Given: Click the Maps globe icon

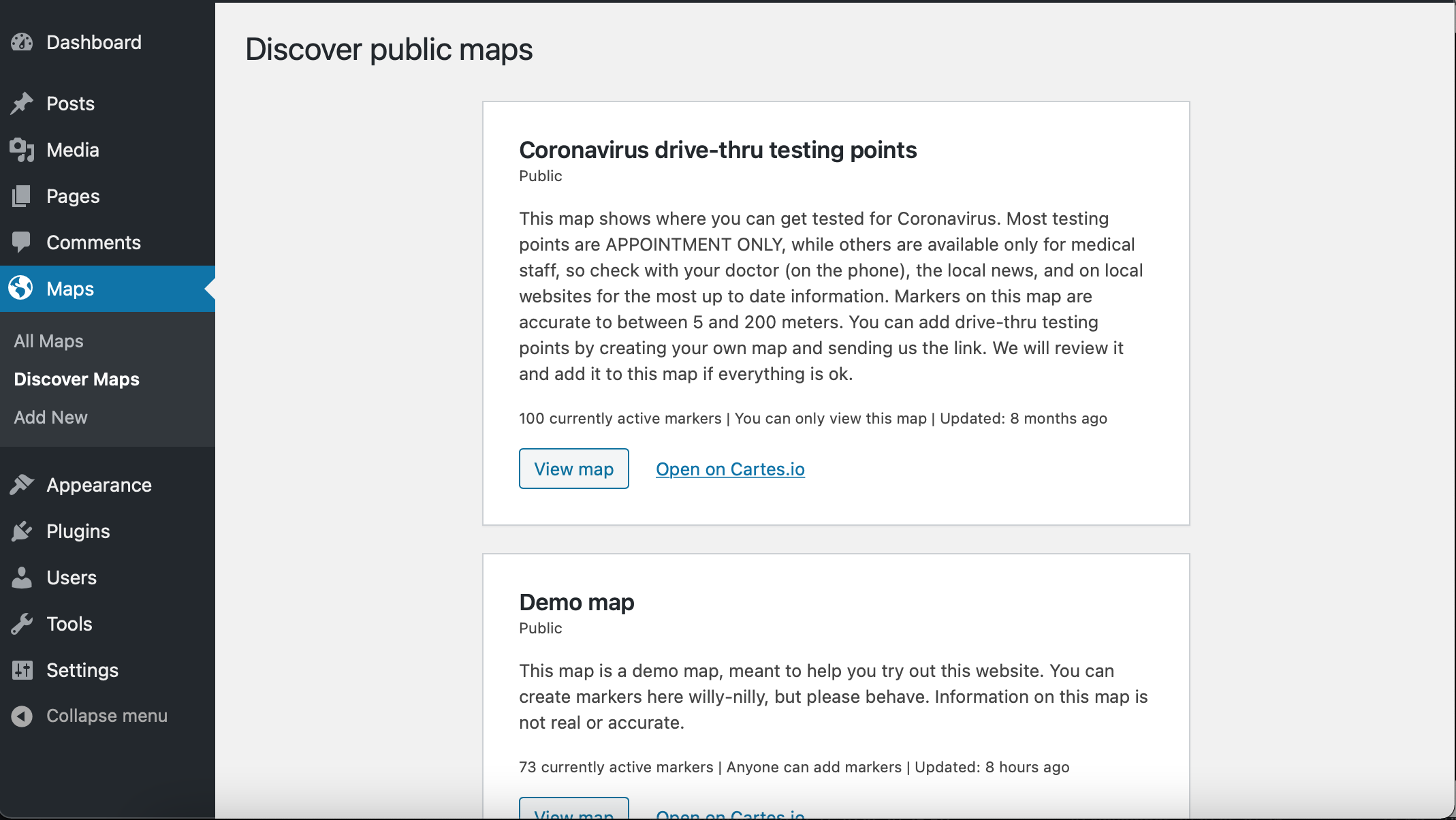Looking at the screenshot, I should pyautogui.click(x=21, y=288).
